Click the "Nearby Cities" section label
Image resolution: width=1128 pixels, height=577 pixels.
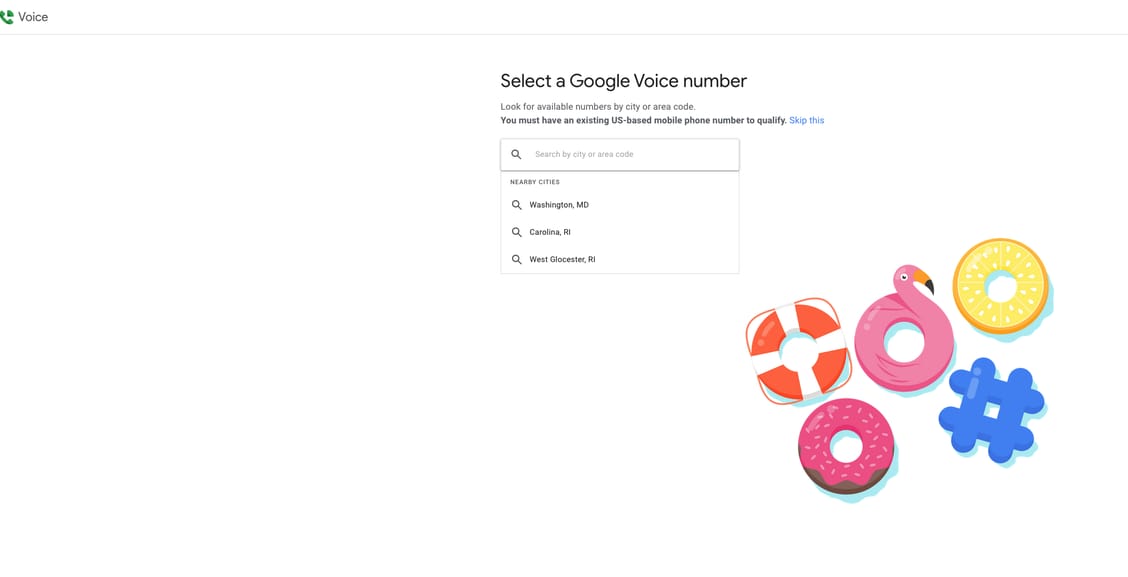coord(535,182)
